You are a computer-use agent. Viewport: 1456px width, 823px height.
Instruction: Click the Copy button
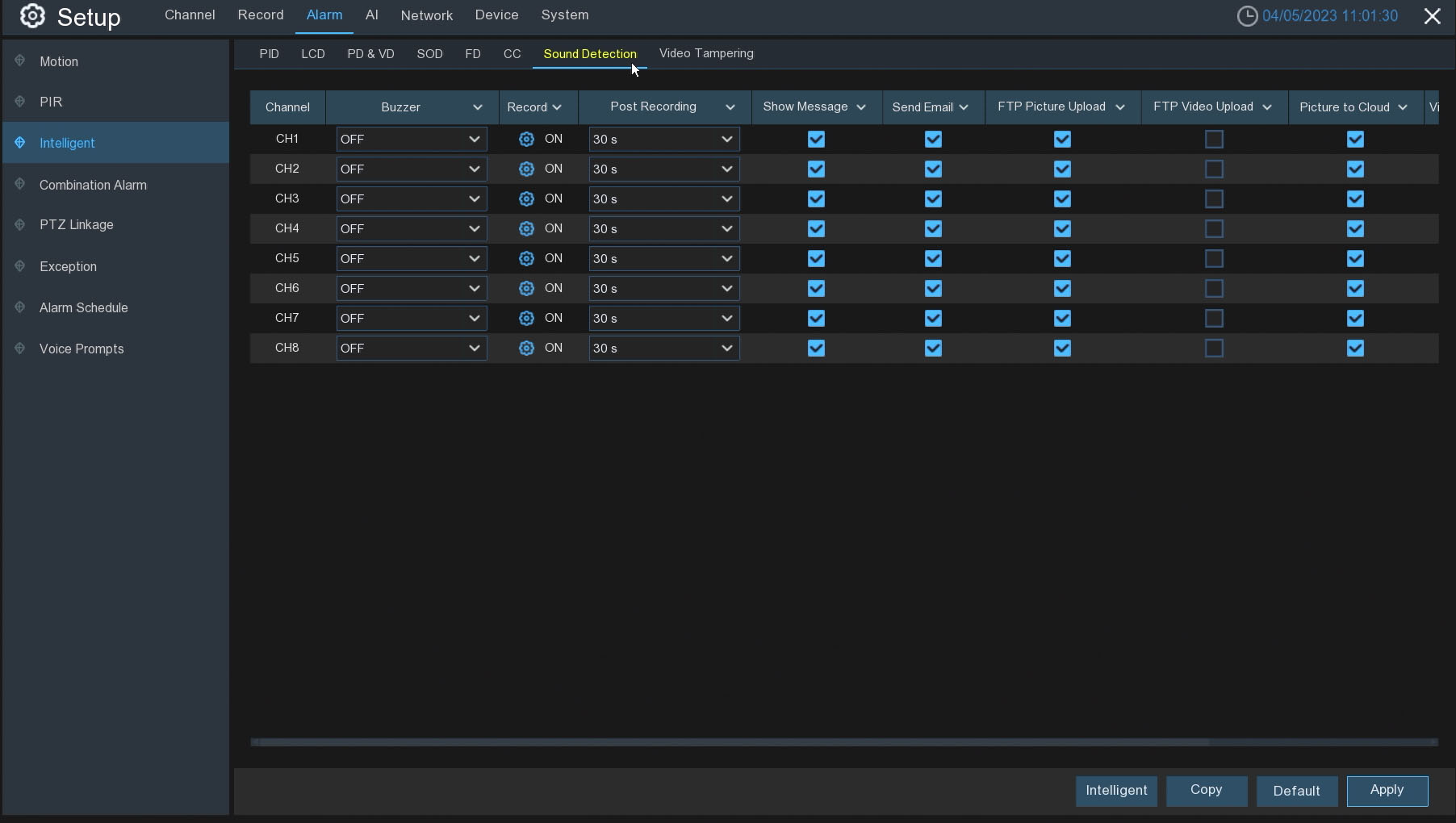tap(1207, 791)
